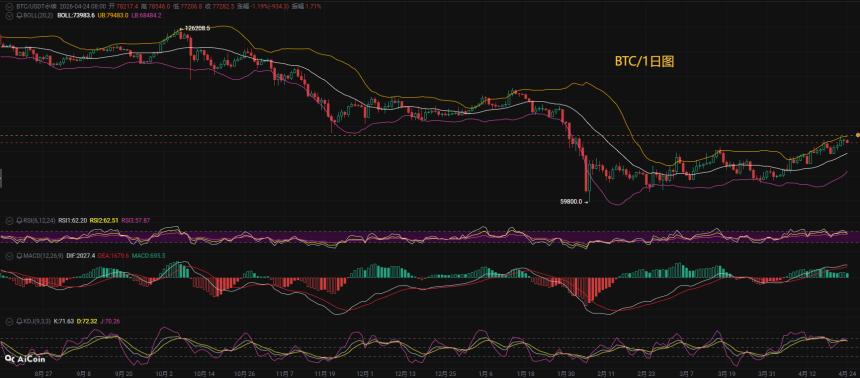Set alert using KDJ bell icon
This screenshot has width=860, height=378.
(x=19, y=320)
